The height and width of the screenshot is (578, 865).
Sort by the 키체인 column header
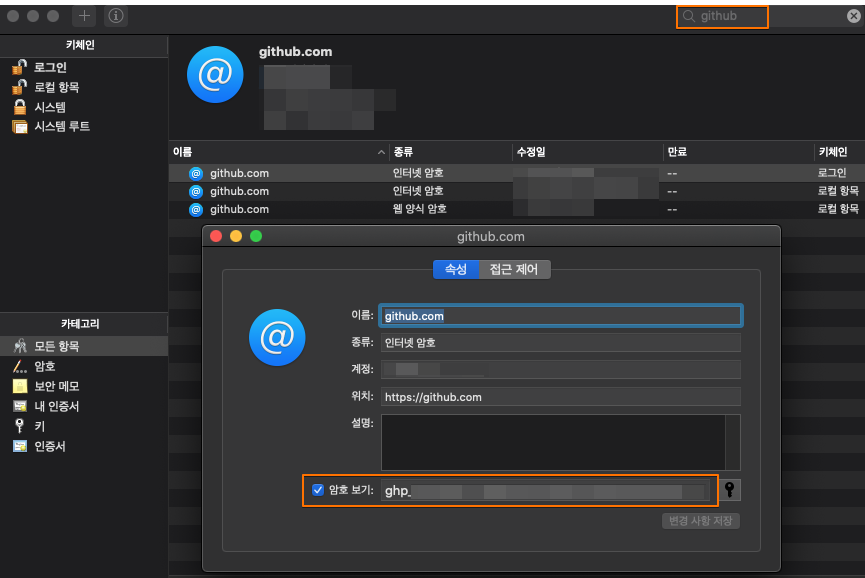(x=839, y=152)
